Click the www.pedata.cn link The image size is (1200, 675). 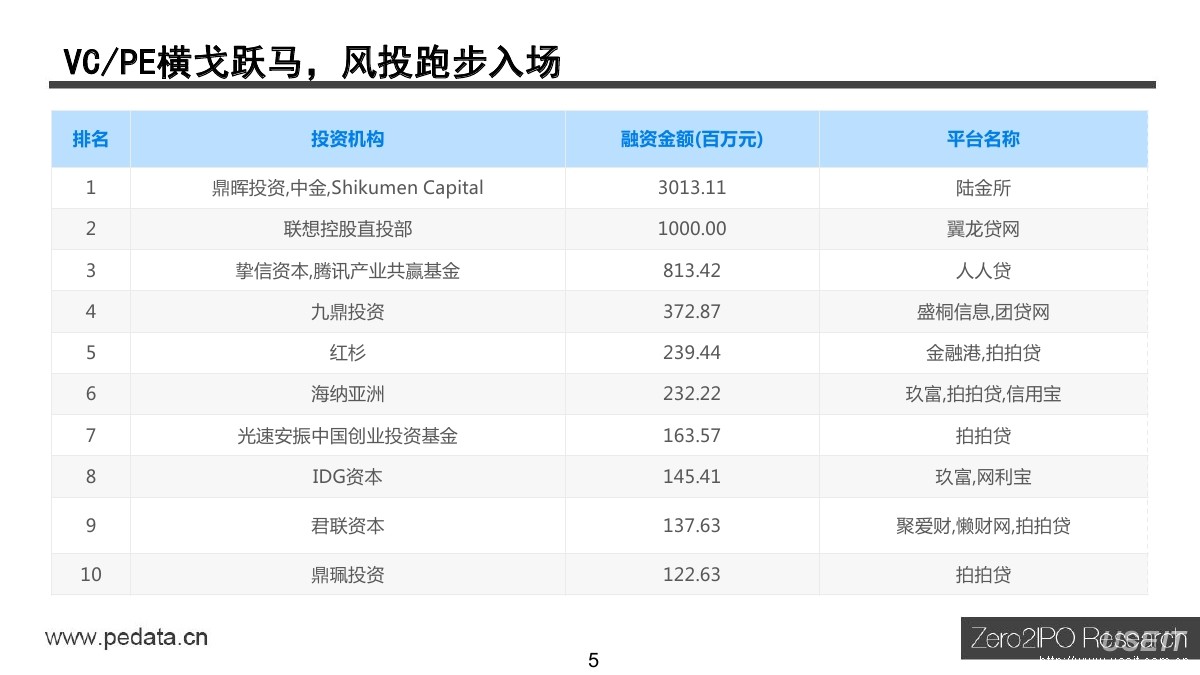point(126,637)
